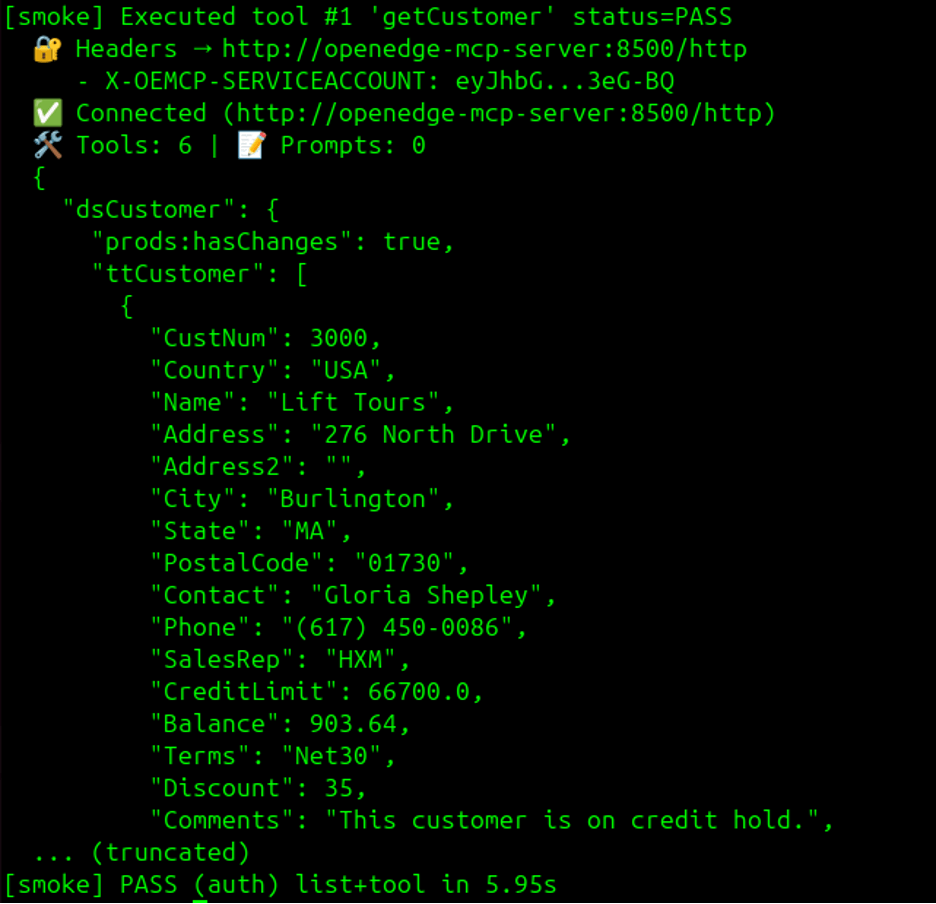Open the openedge-mcp-server URL on the Headers line
This screenshot has height=904, width=936.
click(484, 49)
